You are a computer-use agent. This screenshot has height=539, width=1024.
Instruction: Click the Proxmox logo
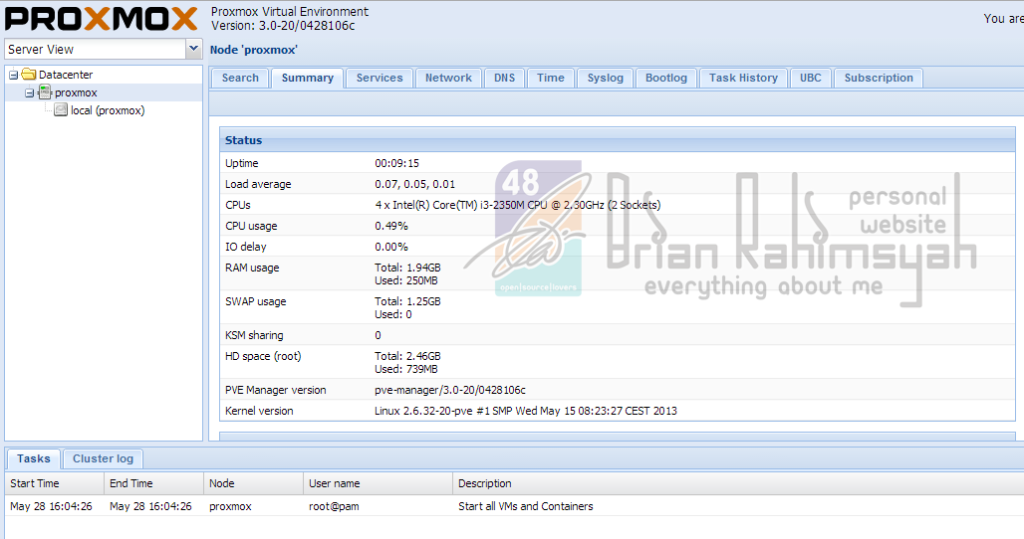101,18
